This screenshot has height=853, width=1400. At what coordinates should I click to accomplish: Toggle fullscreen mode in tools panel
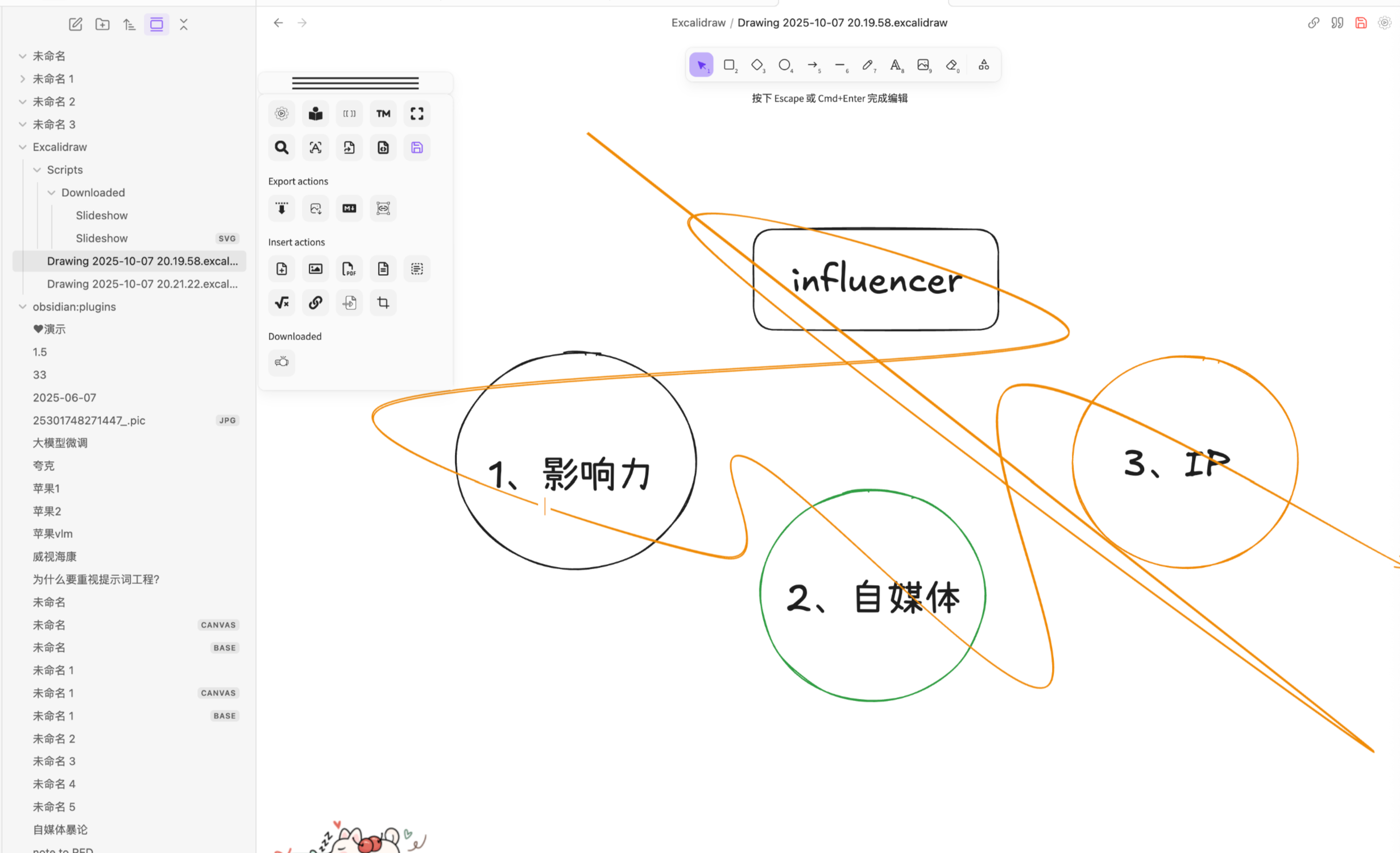(x=417, y=114)
